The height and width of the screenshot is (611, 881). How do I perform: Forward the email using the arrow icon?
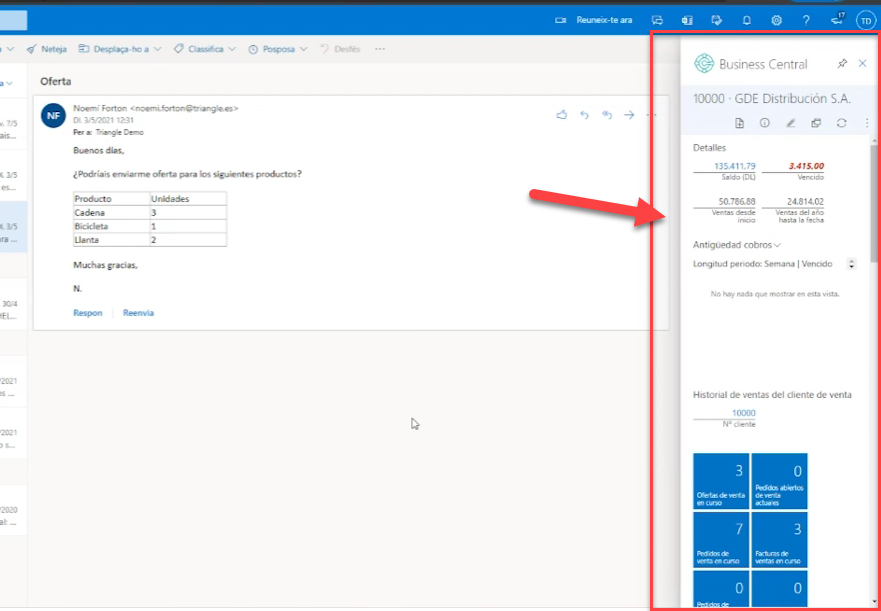tap(629, 115)
